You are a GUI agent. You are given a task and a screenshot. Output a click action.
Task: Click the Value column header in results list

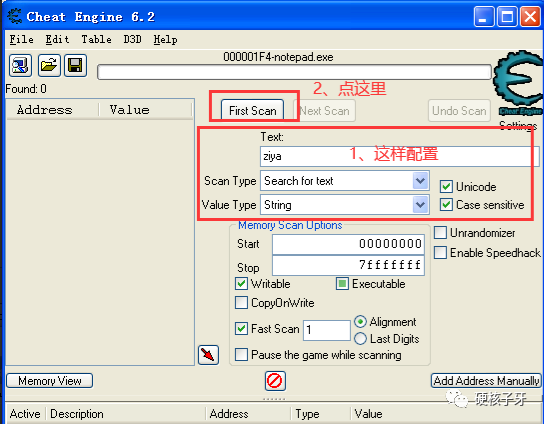coord(146,110)
